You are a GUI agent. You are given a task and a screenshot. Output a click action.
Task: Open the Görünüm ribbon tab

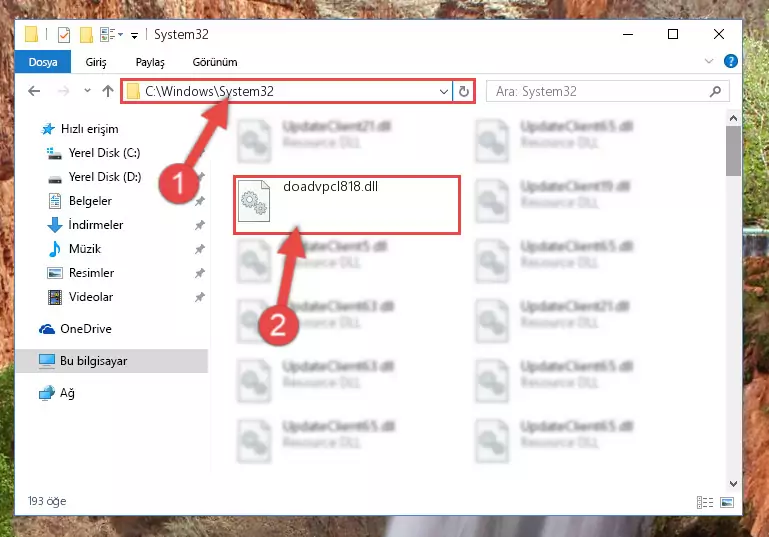tap(215, 62)
